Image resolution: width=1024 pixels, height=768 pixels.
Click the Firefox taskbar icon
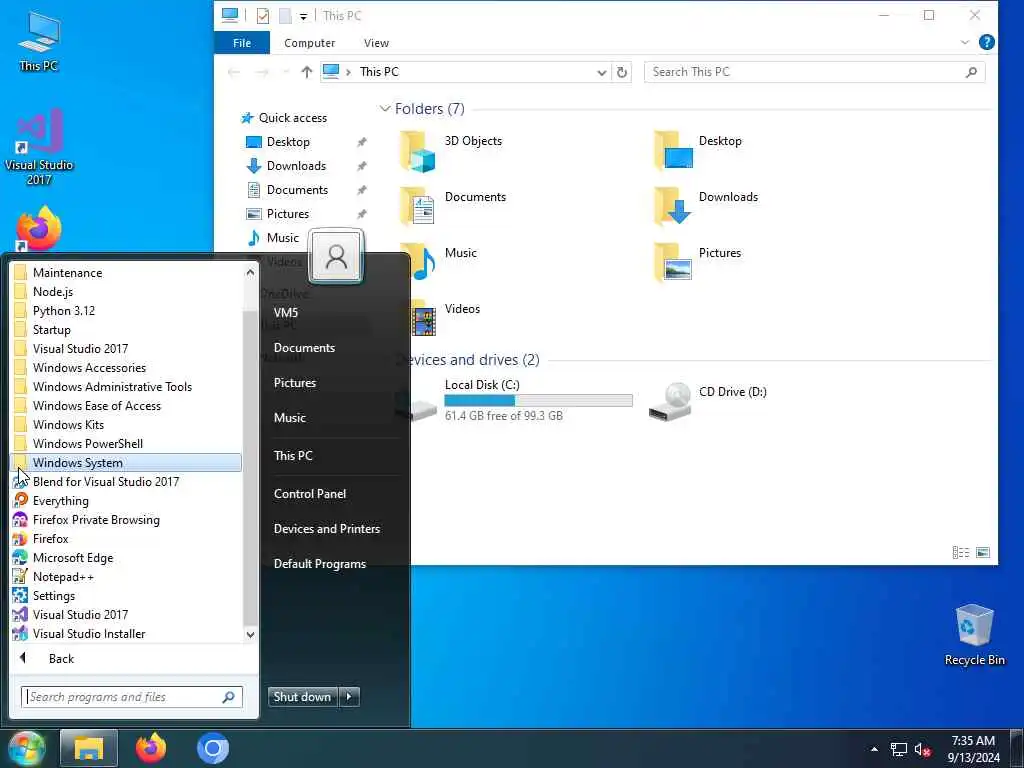tap(151, 748)
